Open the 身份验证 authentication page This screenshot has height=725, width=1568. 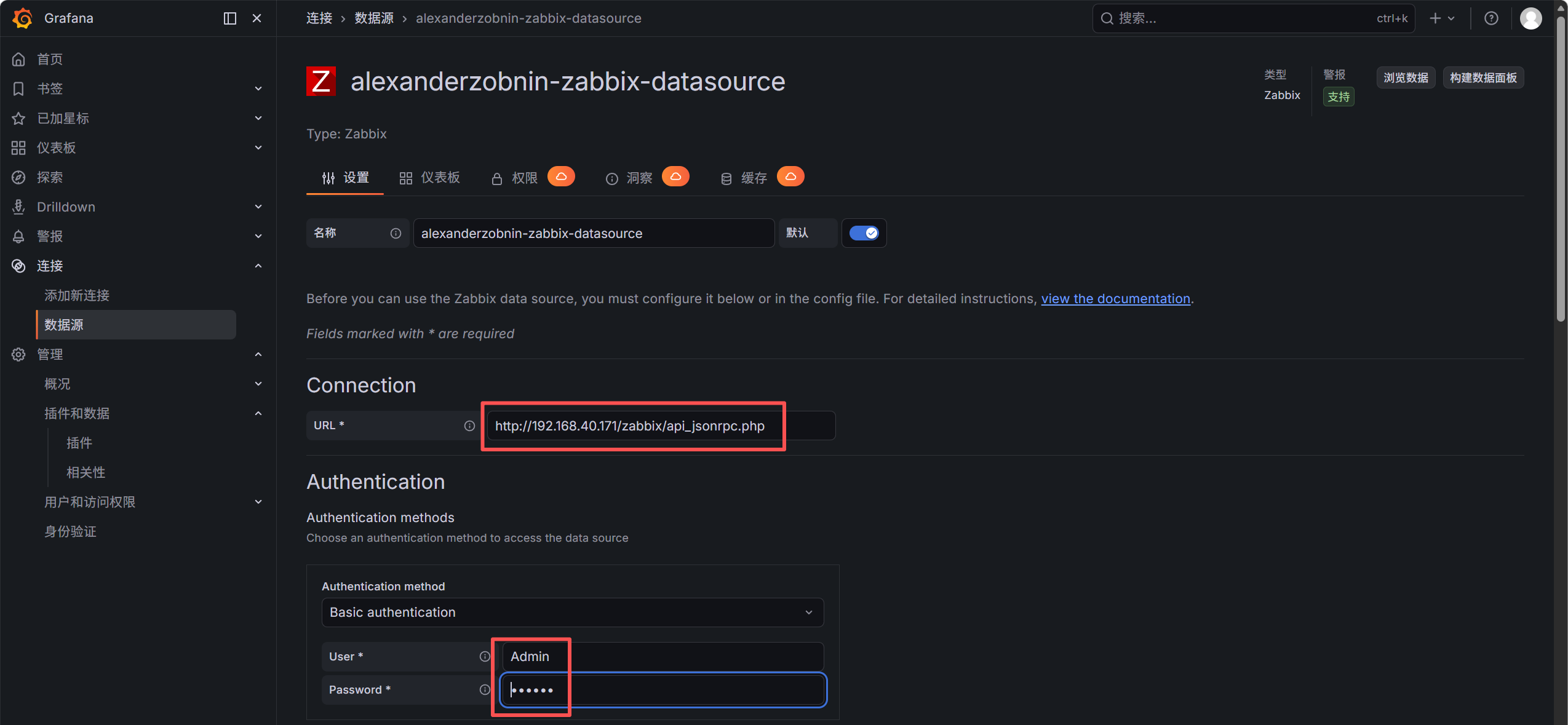70,531
